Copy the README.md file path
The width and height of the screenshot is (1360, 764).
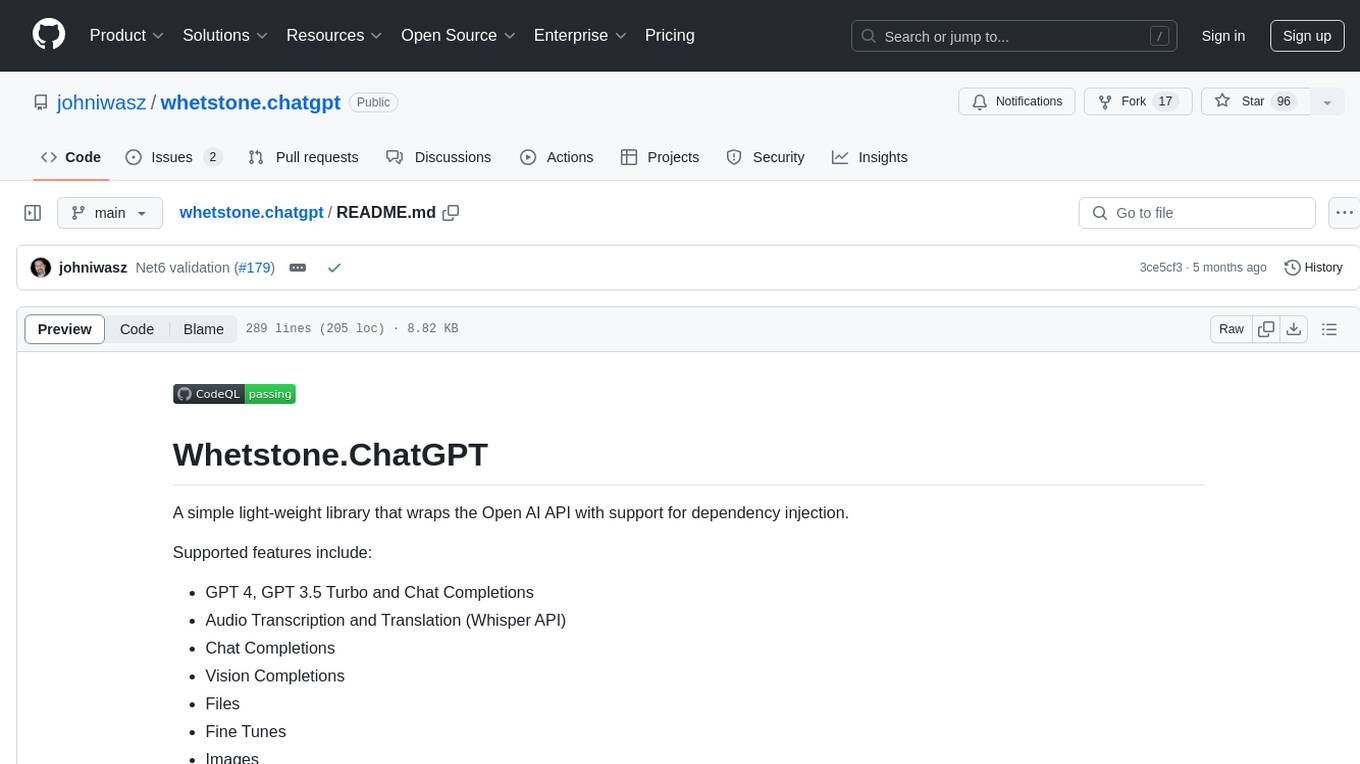coord(451,212)
